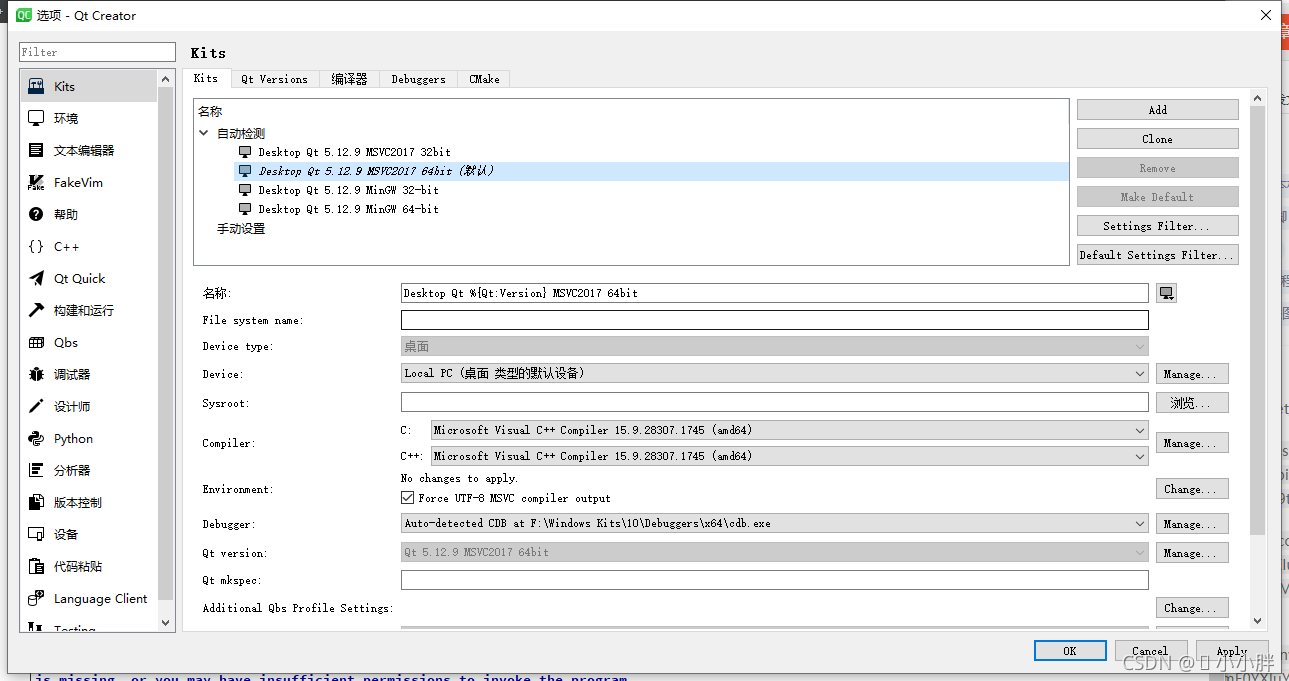Click the Qt Creator logo in title bar
This screenshot has width=1289, height=681.
click(x=24, y=15)
